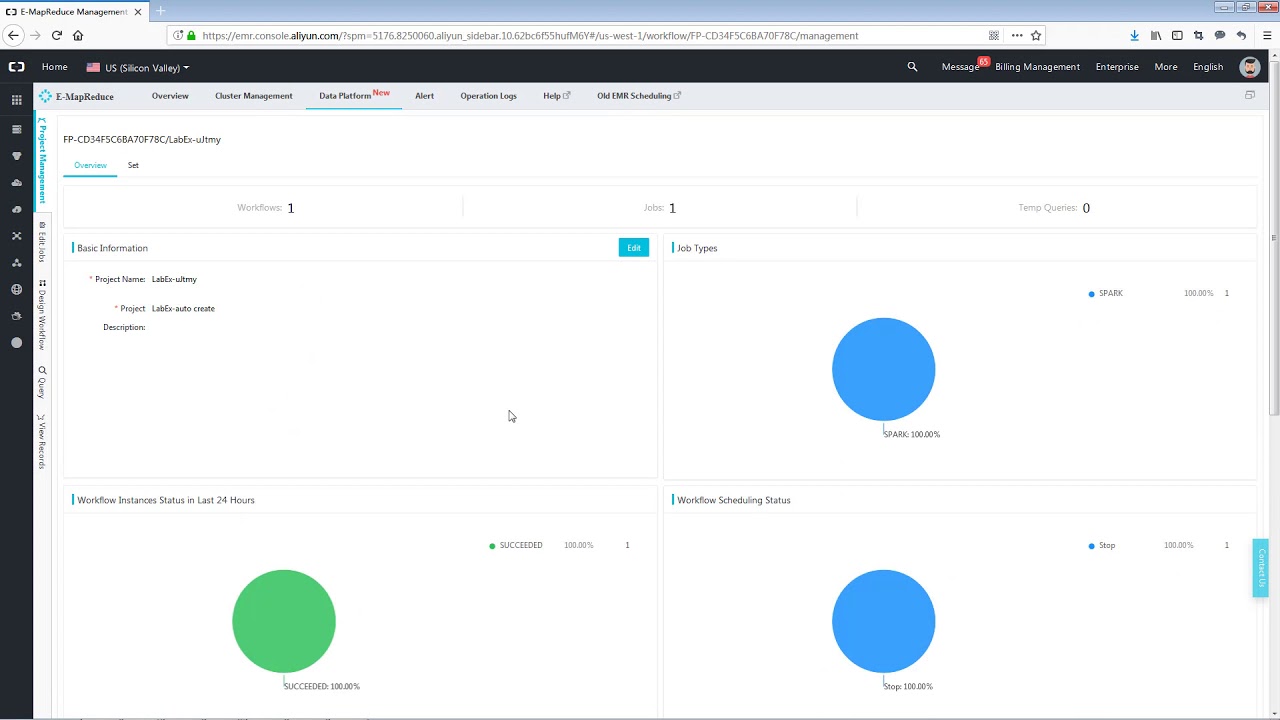Open Billing Management

[x=1037, y=67]
